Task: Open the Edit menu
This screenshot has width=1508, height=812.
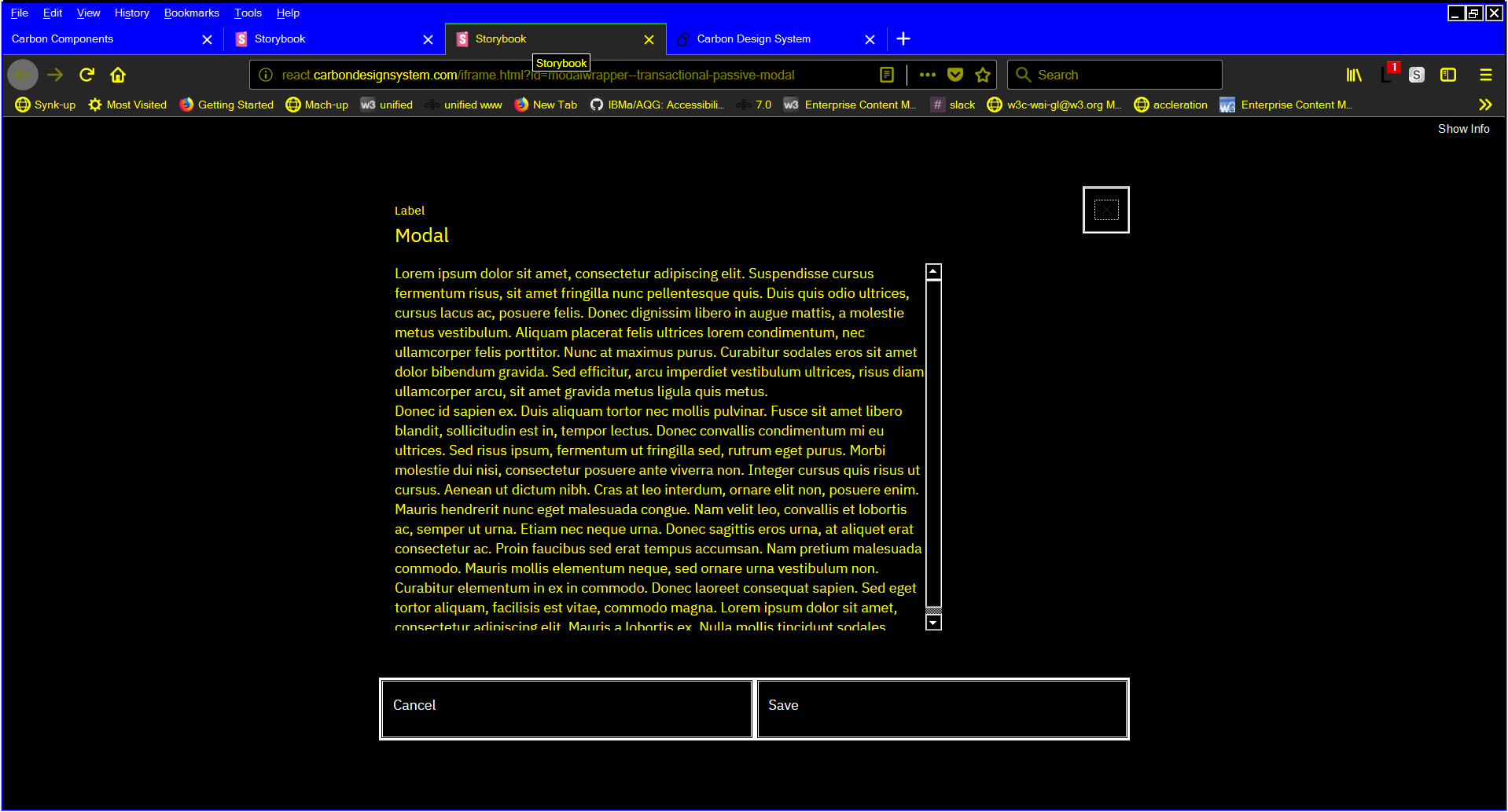Action: click(x=53, y=13)
